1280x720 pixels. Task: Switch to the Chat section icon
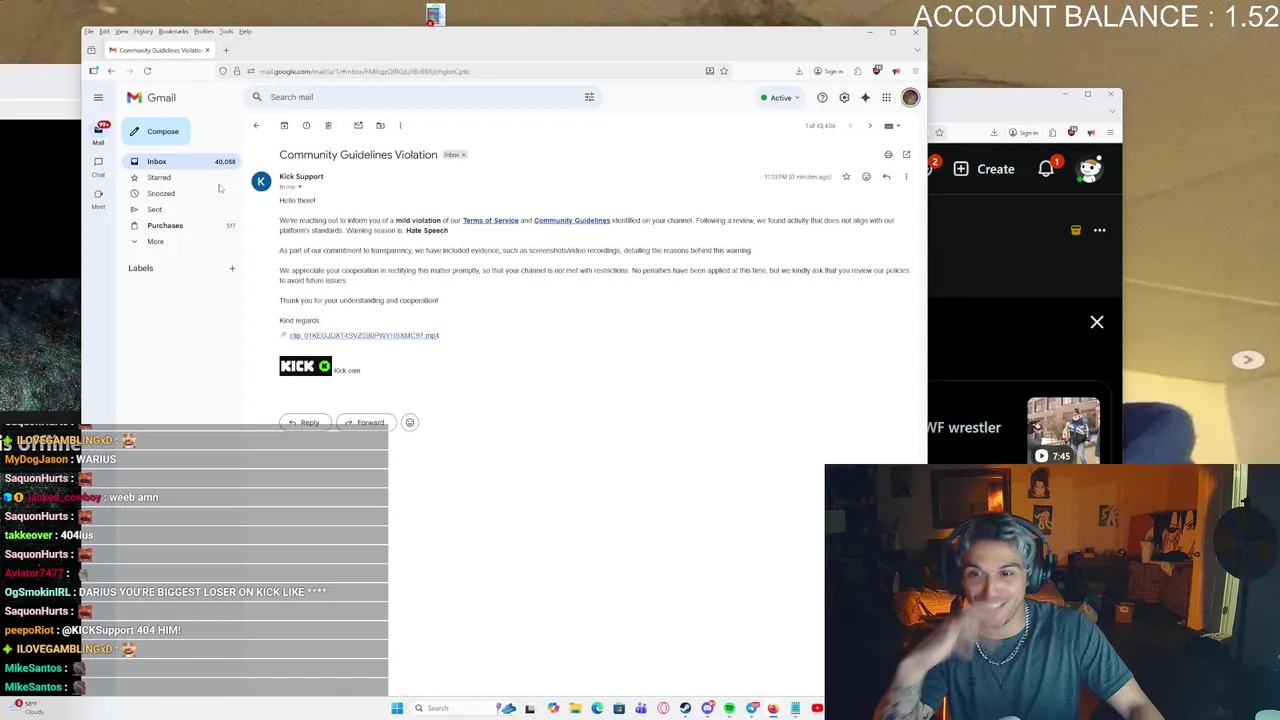coord(98,165)
